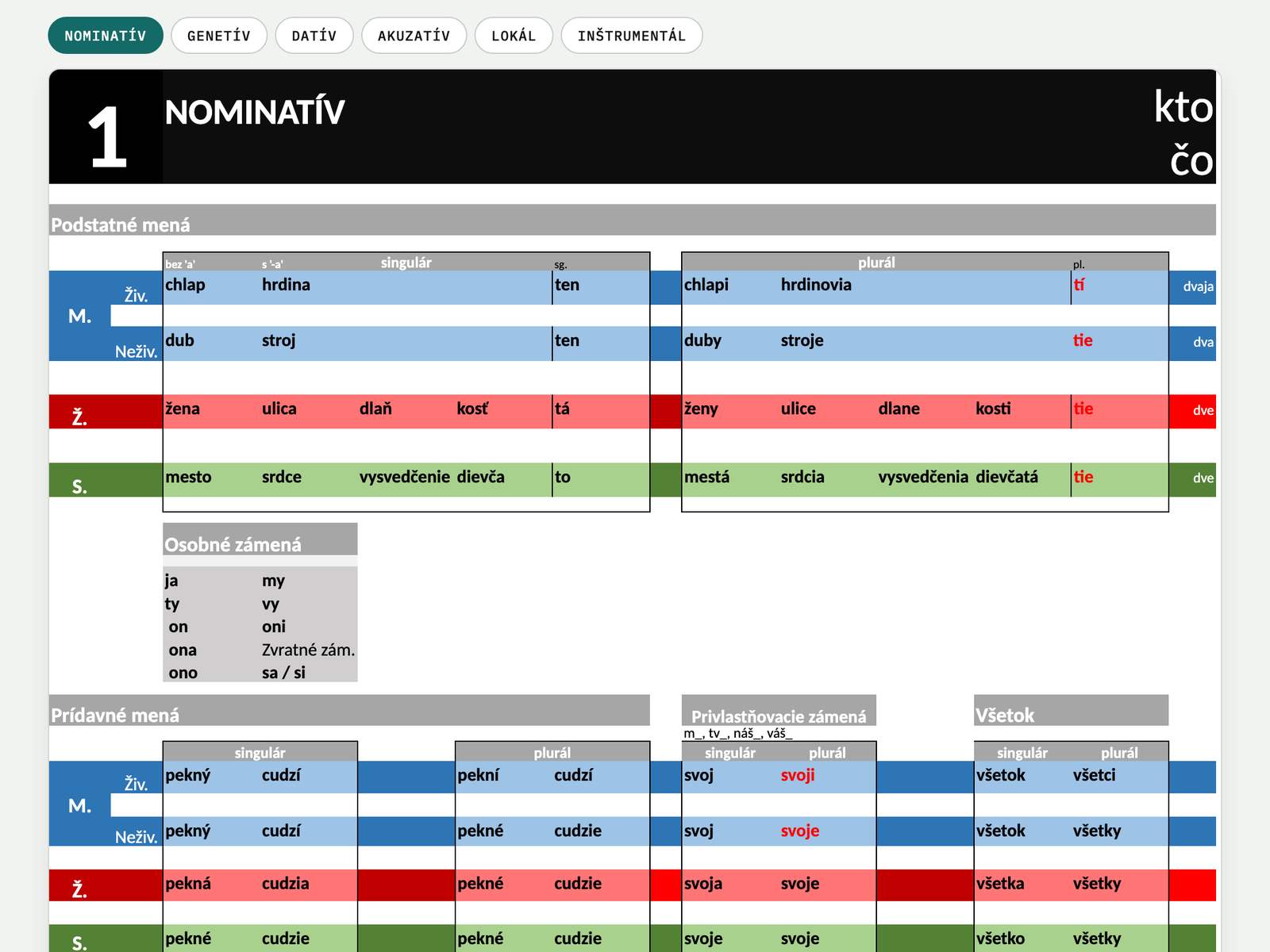The height and width of the screenshot is (952, 1270).
Task: Click the 'Privlastňovacie zámená' header
Action: [x=779, y=711]
